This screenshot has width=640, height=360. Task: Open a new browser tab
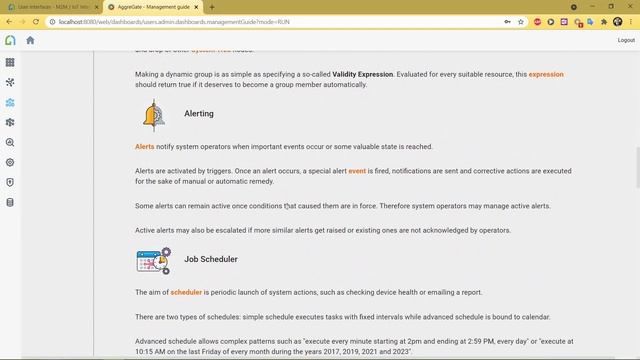click(x=212, y=7)
